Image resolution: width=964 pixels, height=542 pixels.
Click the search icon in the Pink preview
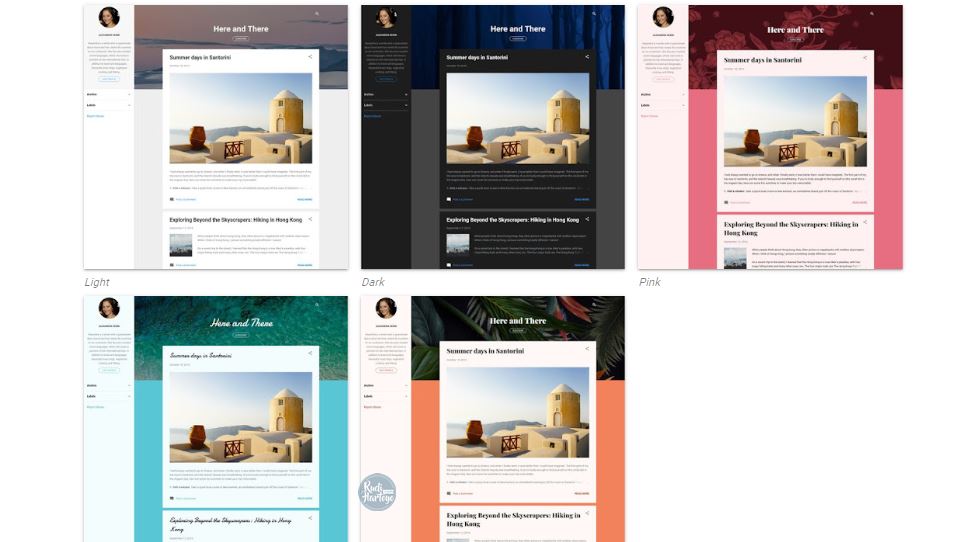(x=872, y=14)
